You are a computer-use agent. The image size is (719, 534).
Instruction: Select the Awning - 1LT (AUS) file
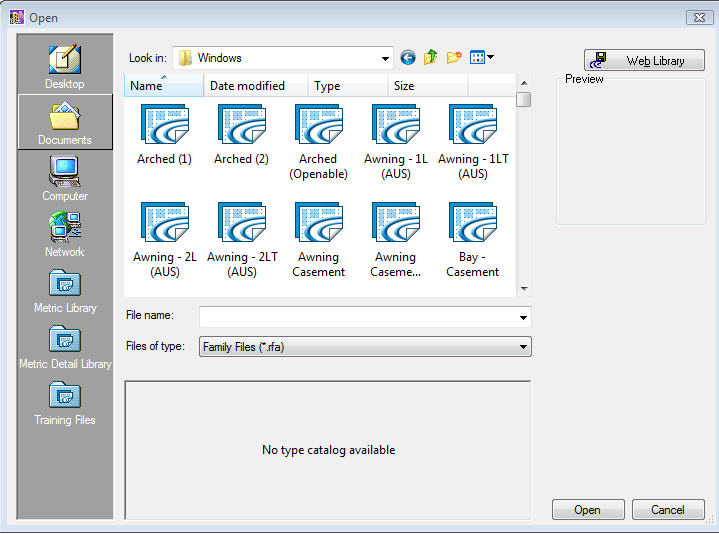tap(473, 142)
